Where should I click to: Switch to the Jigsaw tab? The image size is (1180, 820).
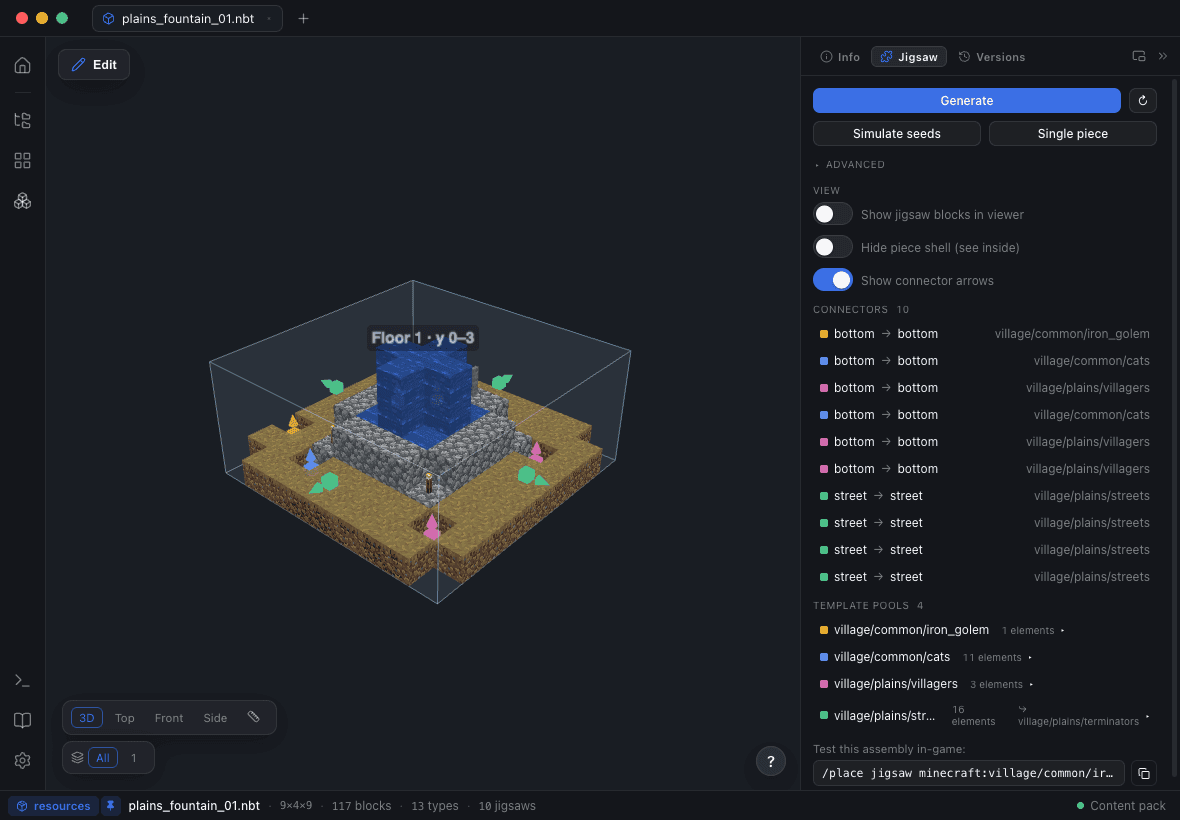[x=908, y=56]
